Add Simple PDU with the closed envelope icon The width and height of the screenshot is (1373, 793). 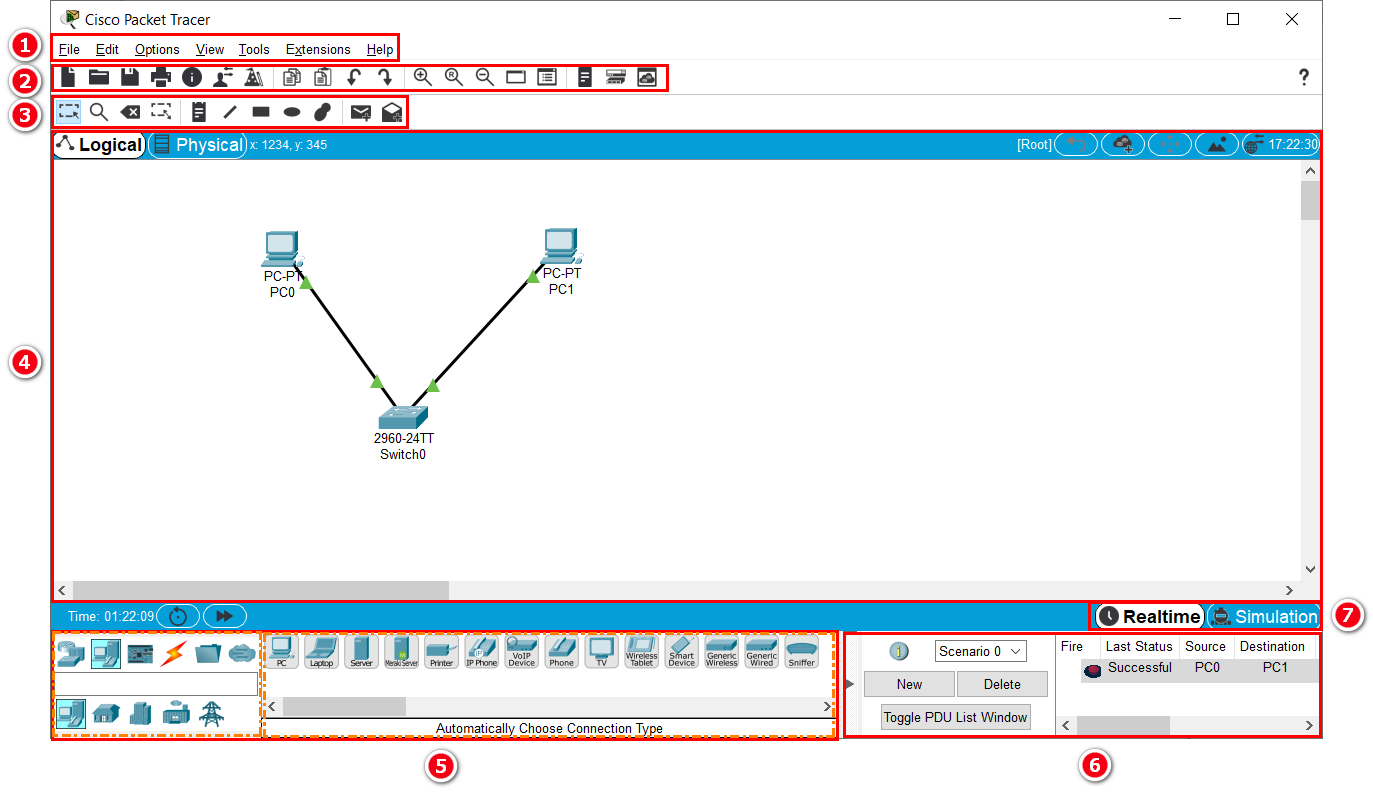pyautogui.click(x=361, y=113)
